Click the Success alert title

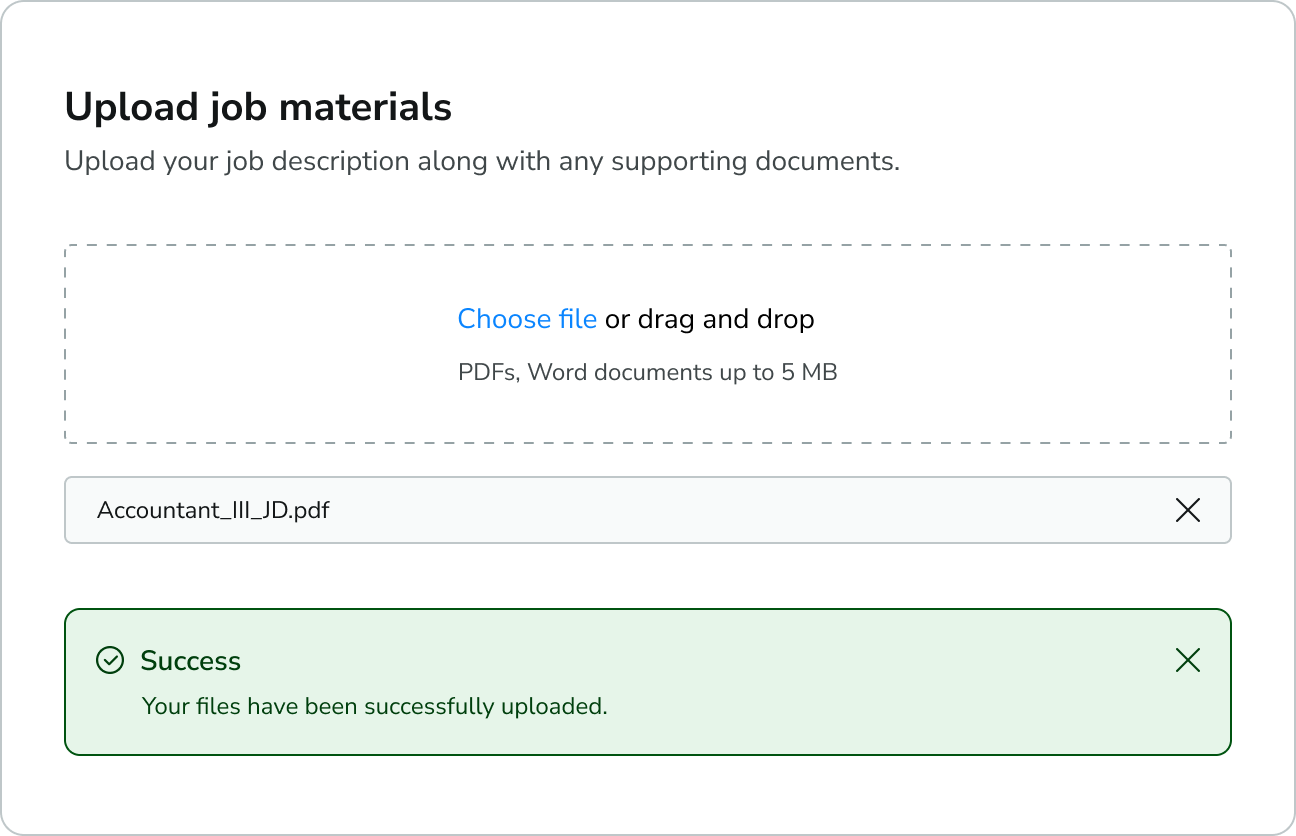pos(190,661)
